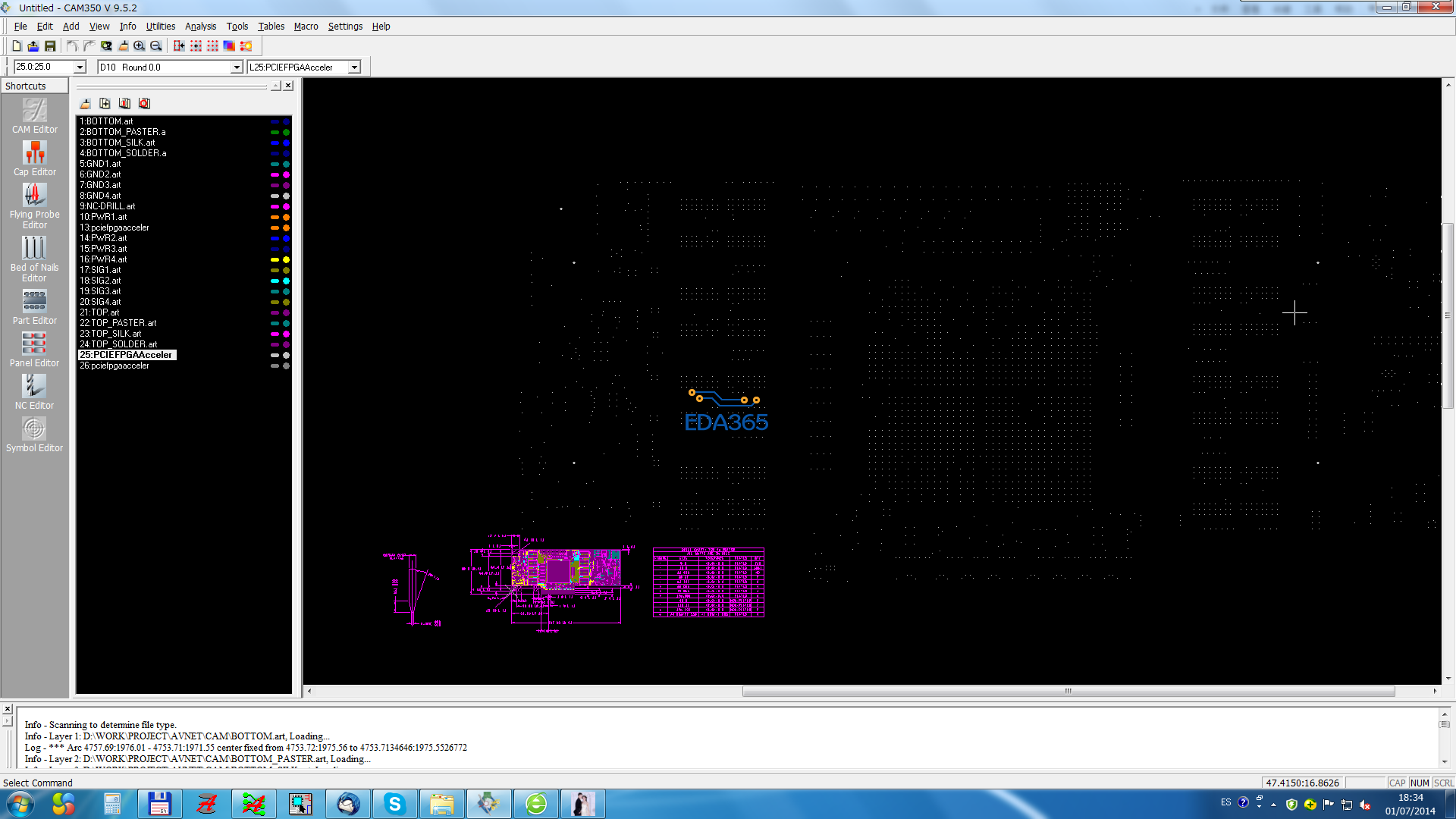This screenshot has height=819, width=1456.
Task: Toggle visibility dot of 2:BOTTOM_PASTER layer
Action: click(287, 132)
